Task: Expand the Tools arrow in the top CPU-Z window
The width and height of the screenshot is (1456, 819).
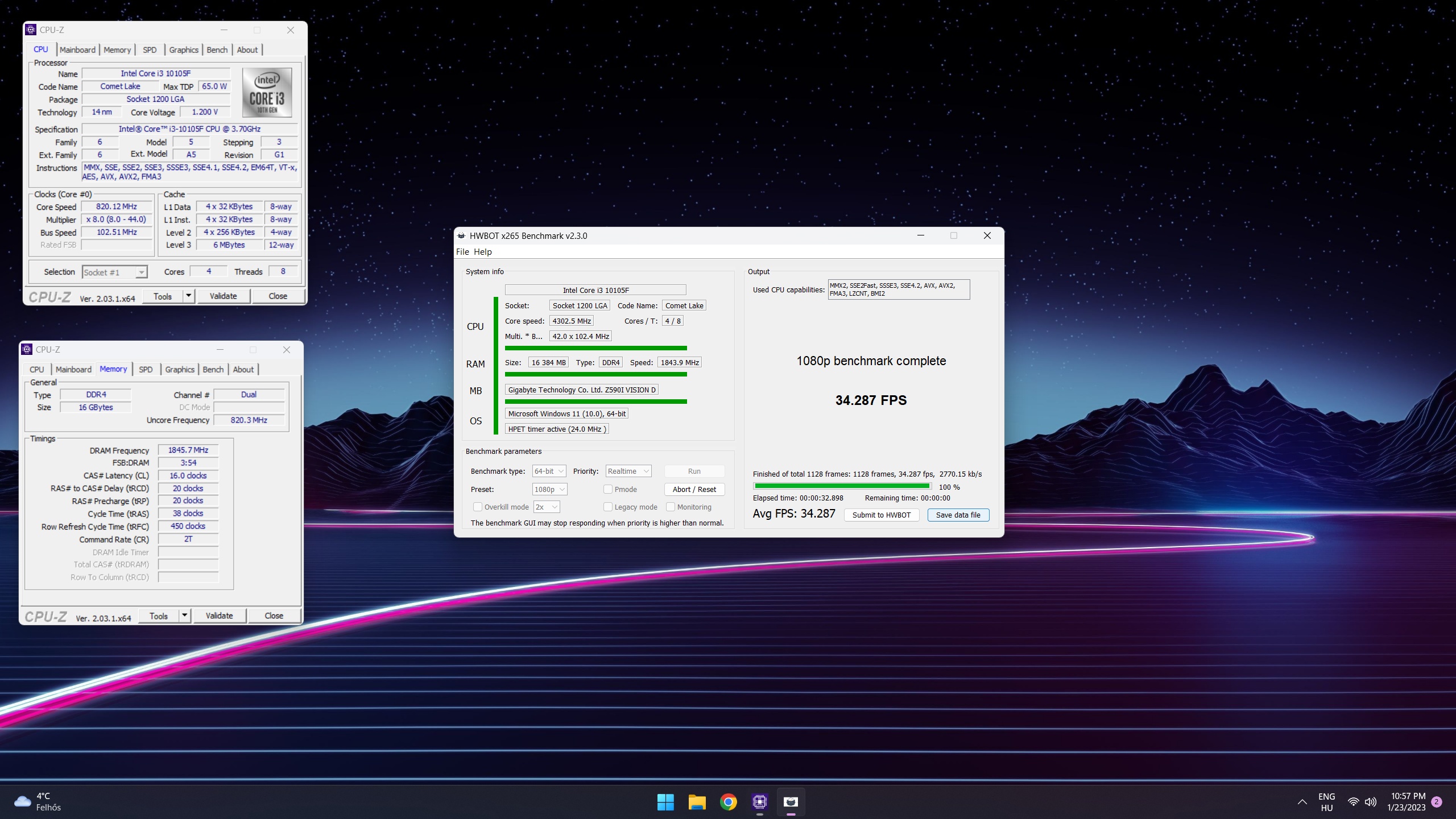Action: point(189,296)
